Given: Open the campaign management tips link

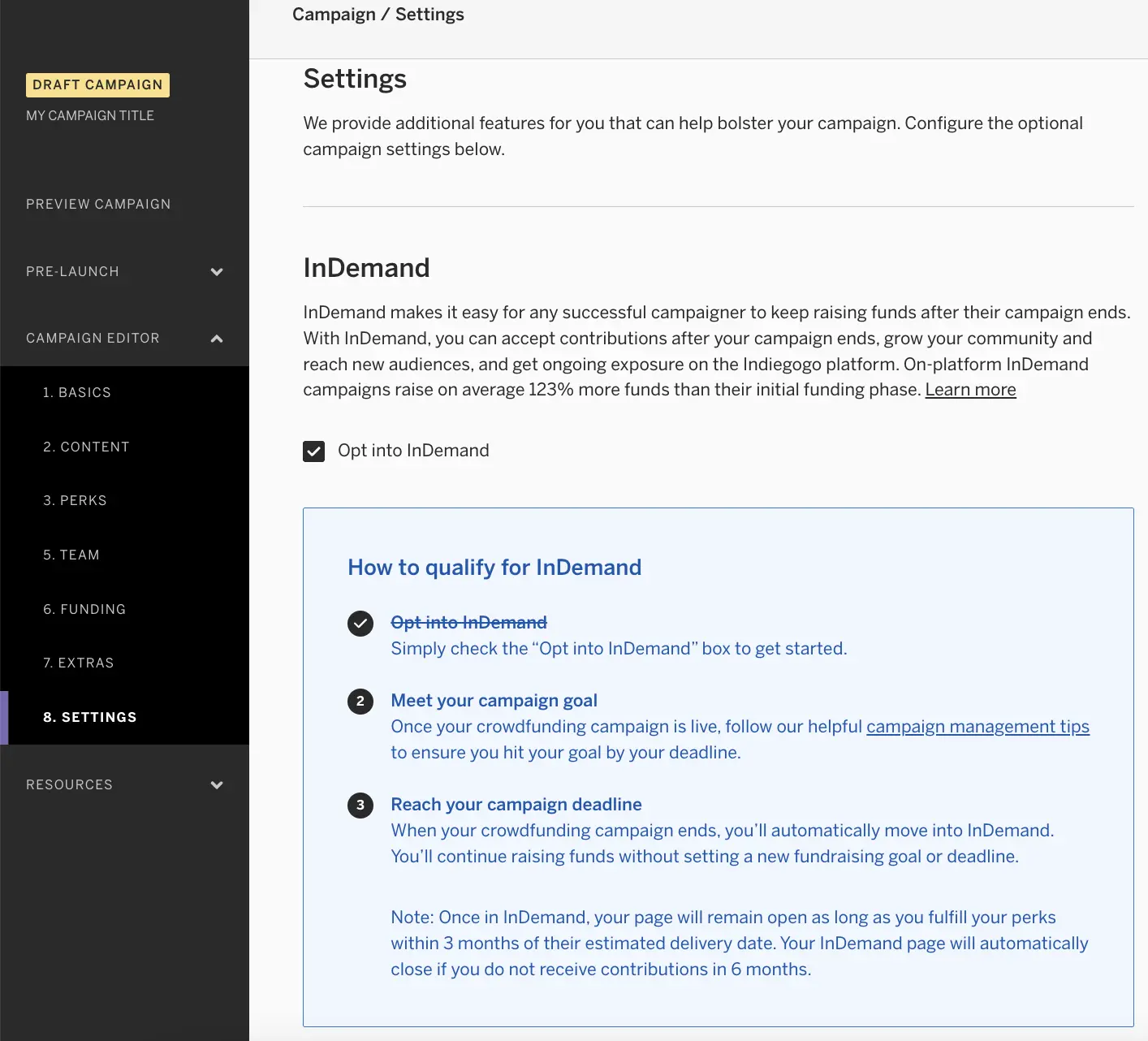Looking at the screenshot, I should point(978,727).
